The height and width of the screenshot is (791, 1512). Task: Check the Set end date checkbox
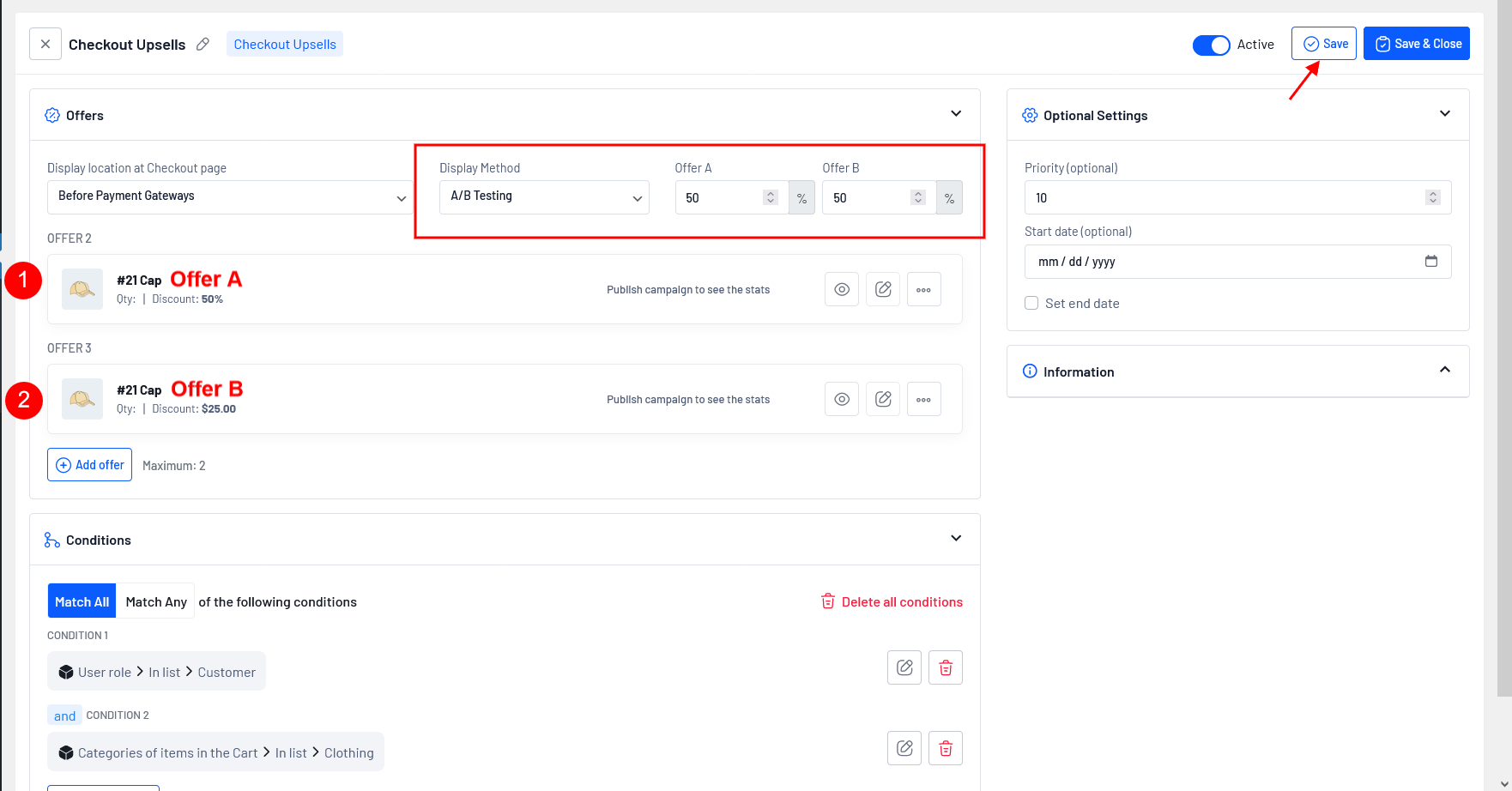(x=1031, y=303)
